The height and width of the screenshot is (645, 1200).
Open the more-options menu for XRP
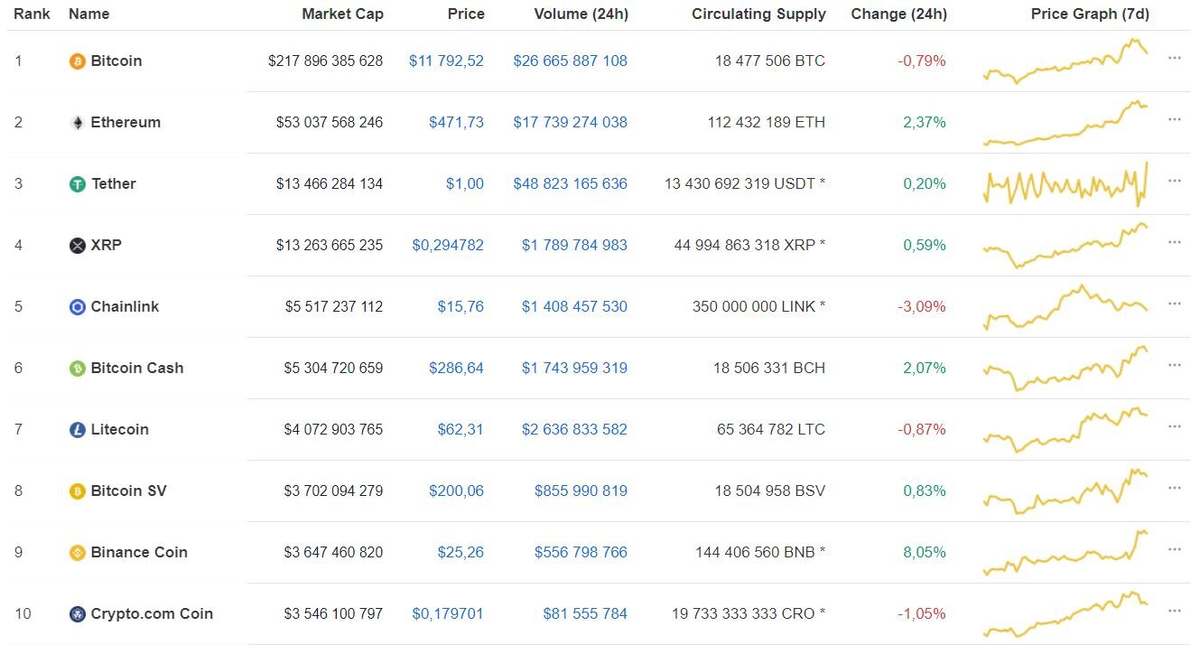pyautogui.click(x=1174, y=242)
